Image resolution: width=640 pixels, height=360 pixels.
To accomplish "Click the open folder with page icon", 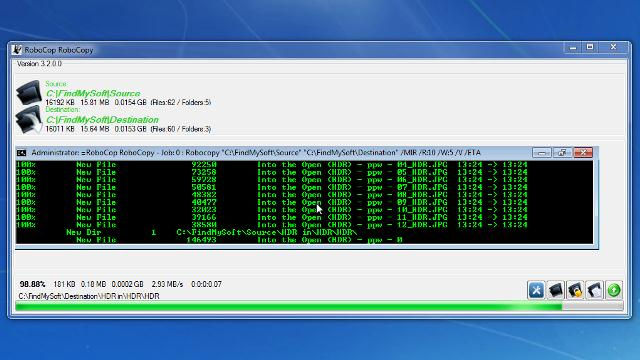I will pyautogui.click(x=595, y=290).
